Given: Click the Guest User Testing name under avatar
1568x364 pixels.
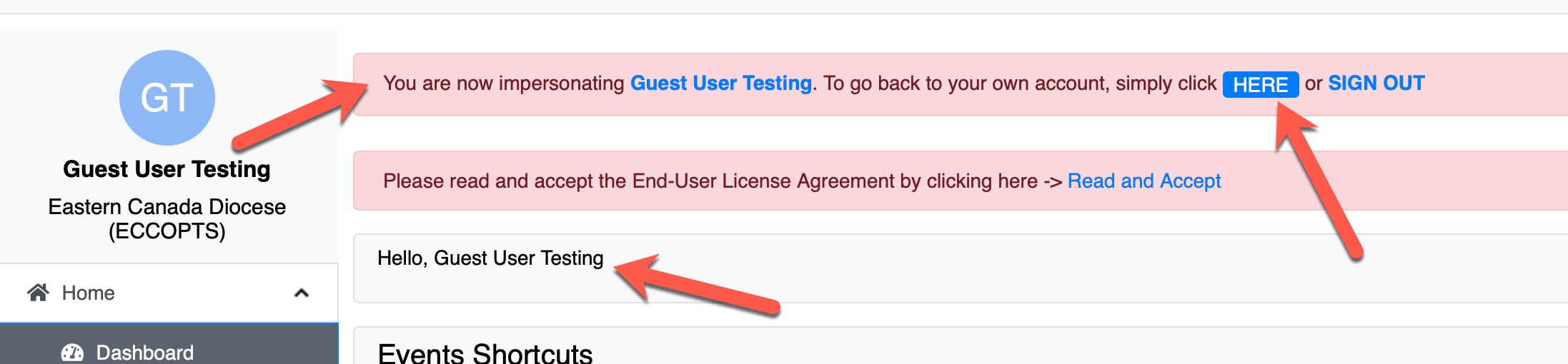Looking at the screenshot, I should (167, 169).
